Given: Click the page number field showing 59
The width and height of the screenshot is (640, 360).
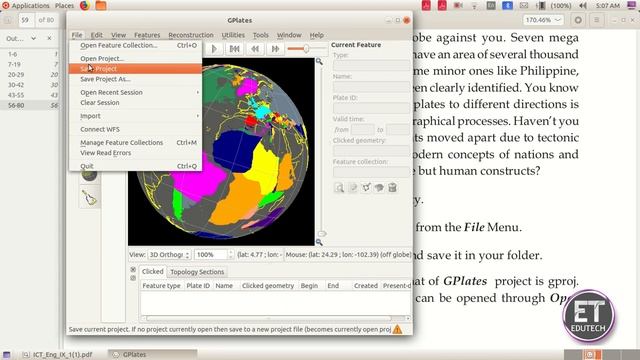Looking at the screenshot, I should (x=26, y=20).
